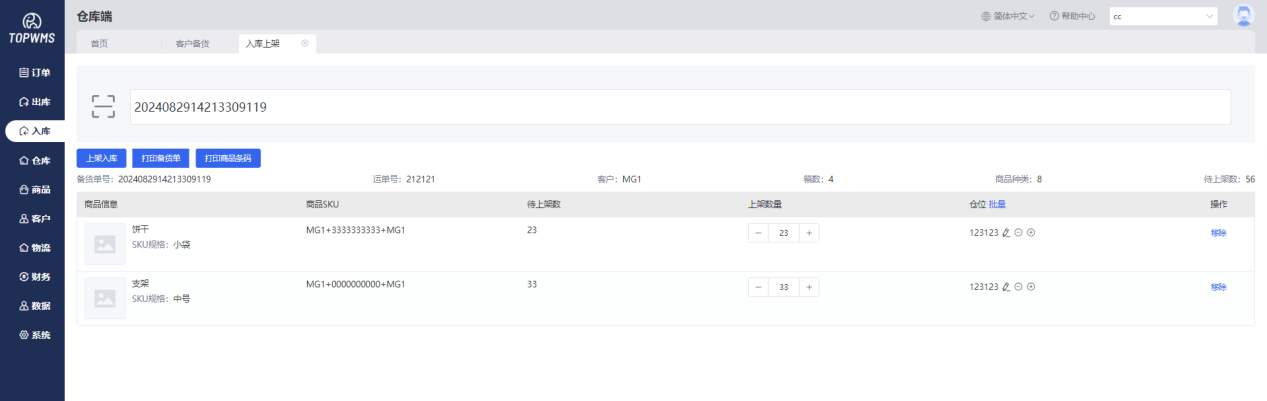Image resolution: width=1267 pixels, height=401 pixels.
Task: Decrease quantity for 饼干 row
Action: pos(758,233)
